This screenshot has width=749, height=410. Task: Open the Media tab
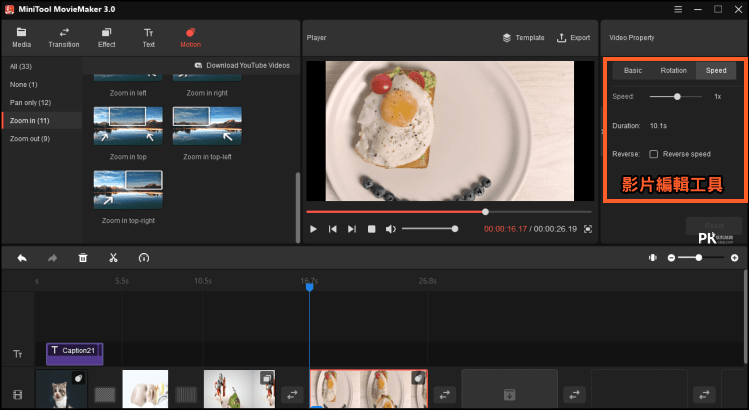pos(21,38)
